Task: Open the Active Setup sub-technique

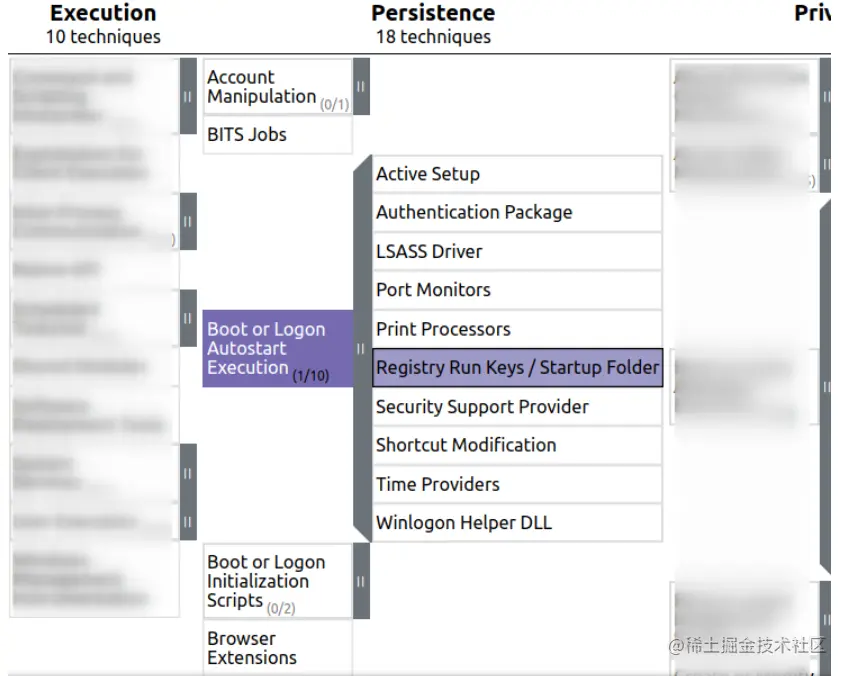Action: [x=517, y=174]
